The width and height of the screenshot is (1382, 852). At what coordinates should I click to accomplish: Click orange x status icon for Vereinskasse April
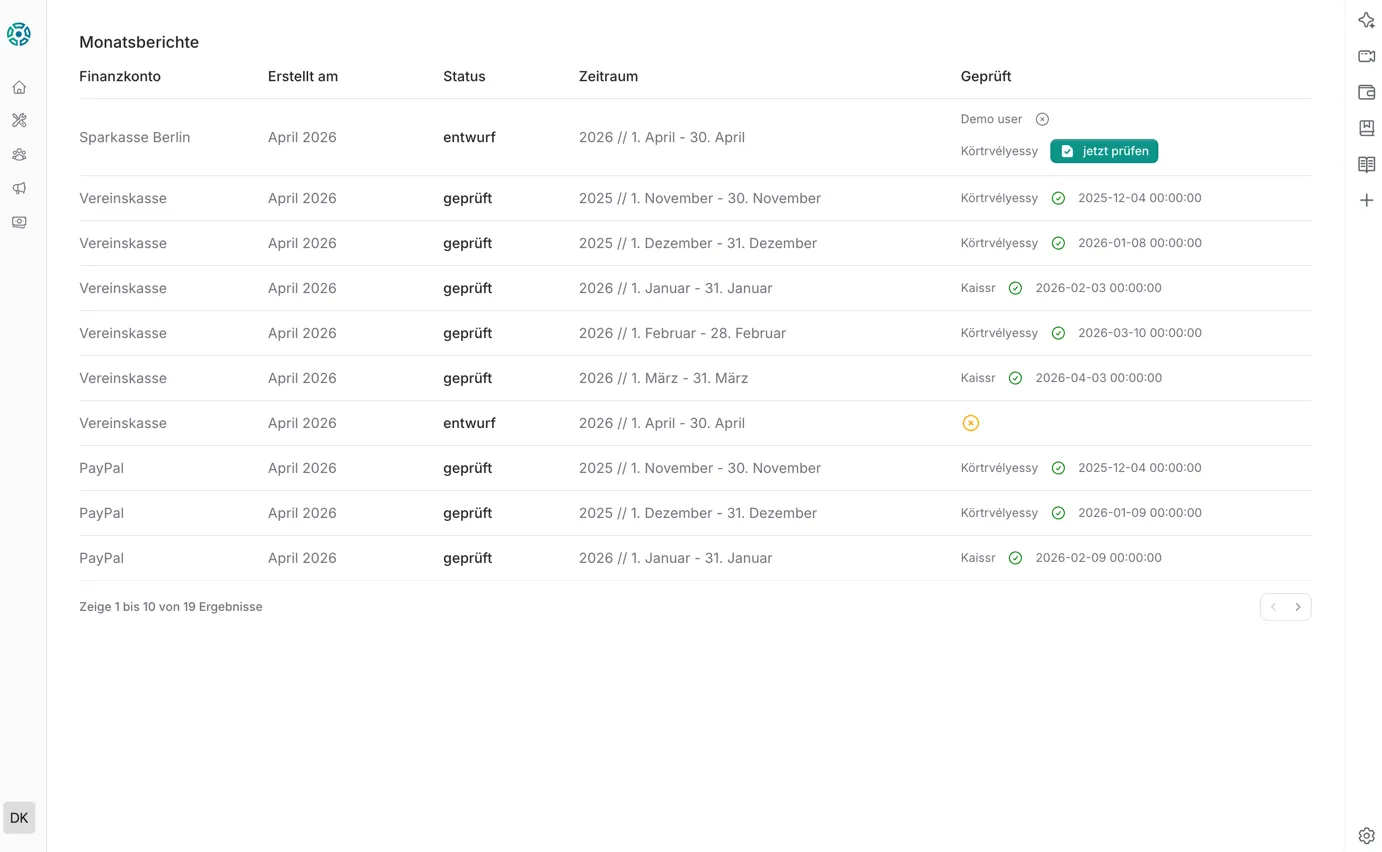(x=970, y=423)
